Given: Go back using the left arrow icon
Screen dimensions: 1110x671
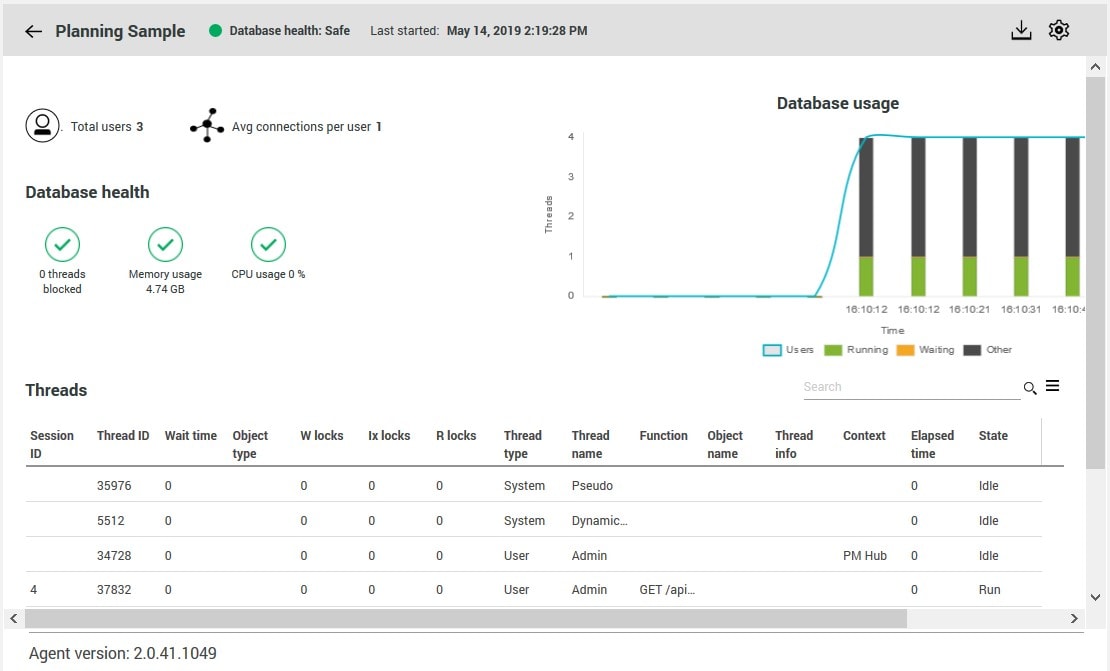Looking at the screenshot, I should (x=33, y=31).
